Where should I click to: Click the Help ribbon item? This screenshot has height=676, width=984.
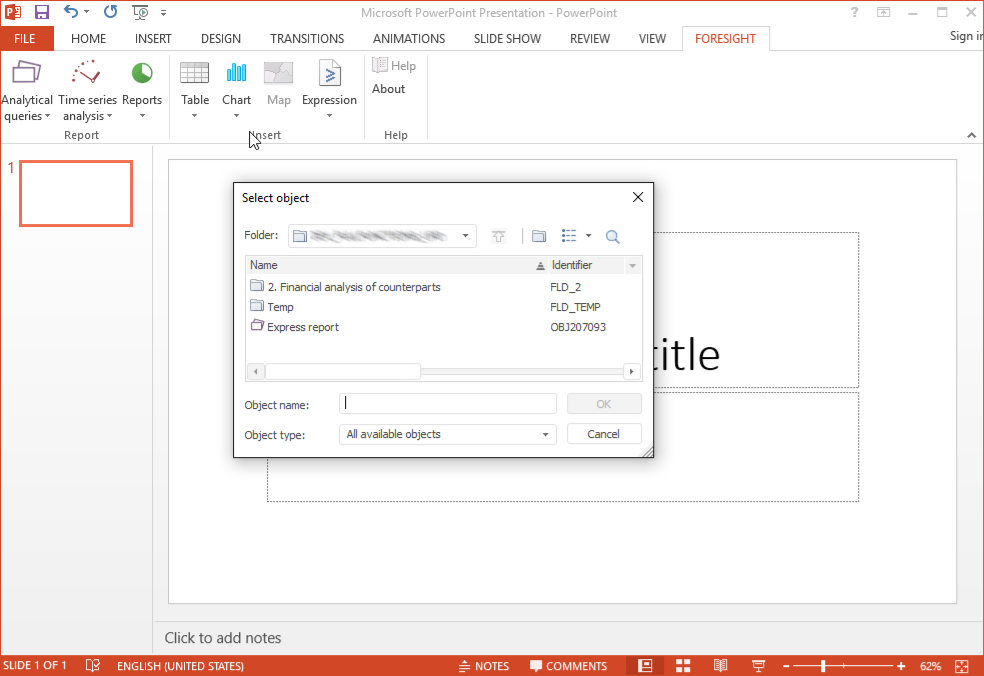(x=394, y=65)
